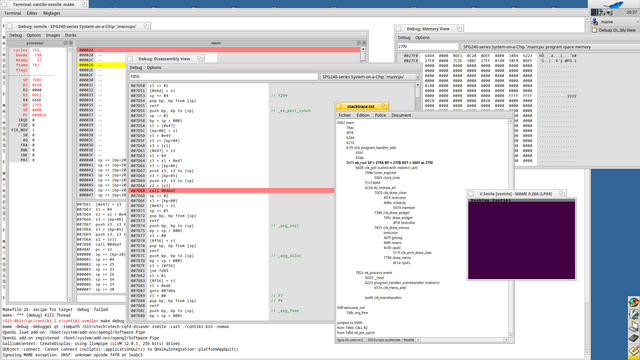Float the dasm dock panel
Viewport: 640px width, 360px height.
coord(359,43)
